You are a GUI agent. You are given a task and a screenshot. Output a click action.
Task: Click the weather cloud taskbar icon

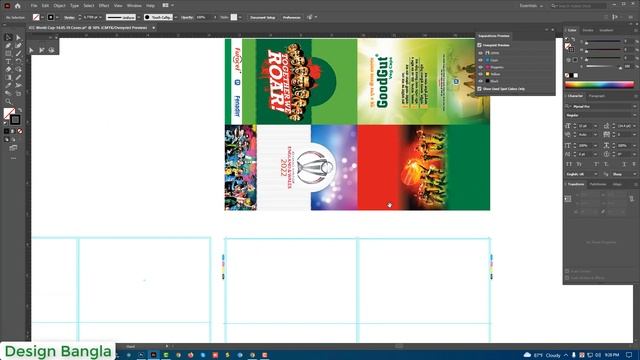pos(527,355)
